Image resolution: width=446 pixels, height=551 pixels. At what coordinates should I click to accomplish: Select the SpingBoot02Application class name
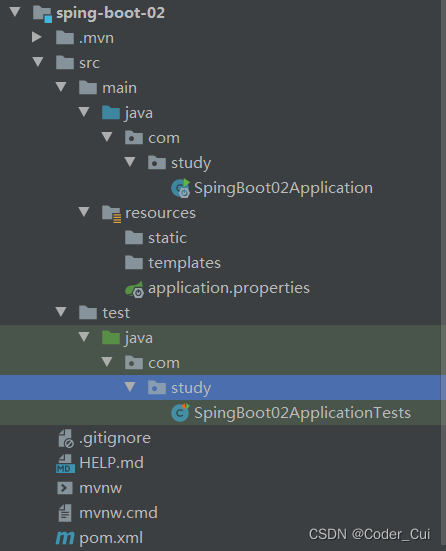pos(283,188)
